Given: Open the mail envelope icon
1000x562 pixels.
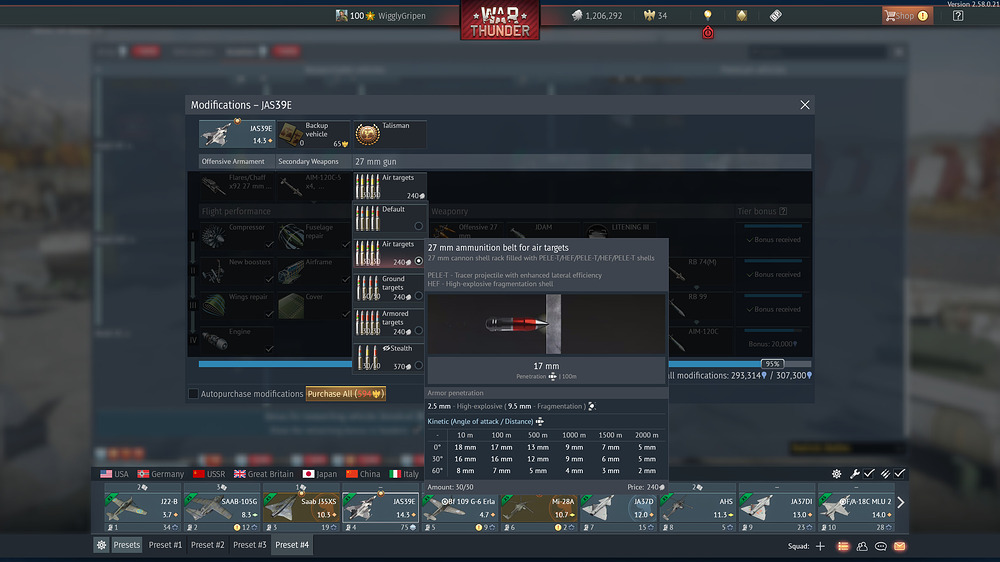Looking at the screenshot, I should (x=900, y=546).
